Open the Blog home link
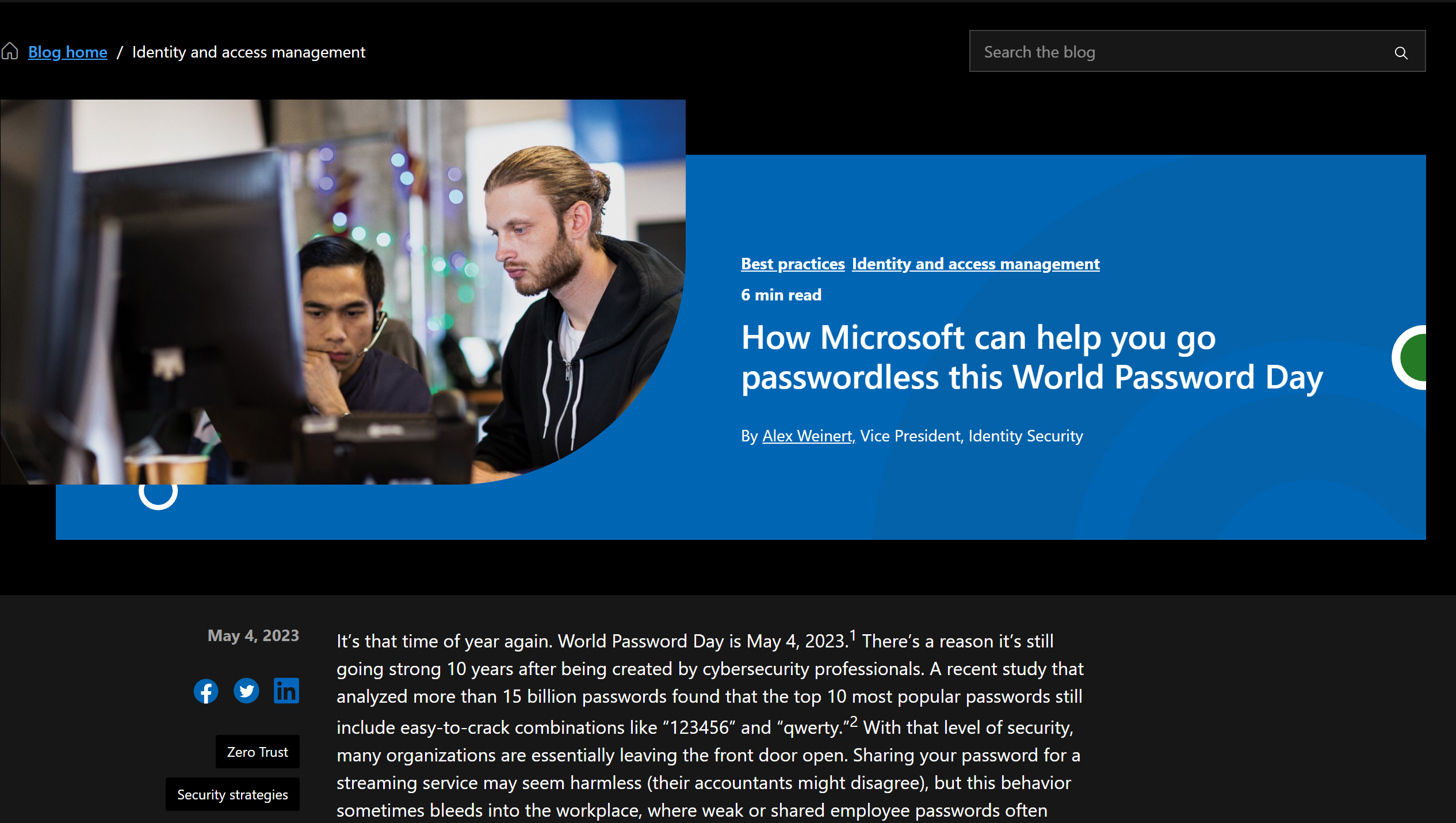 pyautogui.click(x=67, y=52)
